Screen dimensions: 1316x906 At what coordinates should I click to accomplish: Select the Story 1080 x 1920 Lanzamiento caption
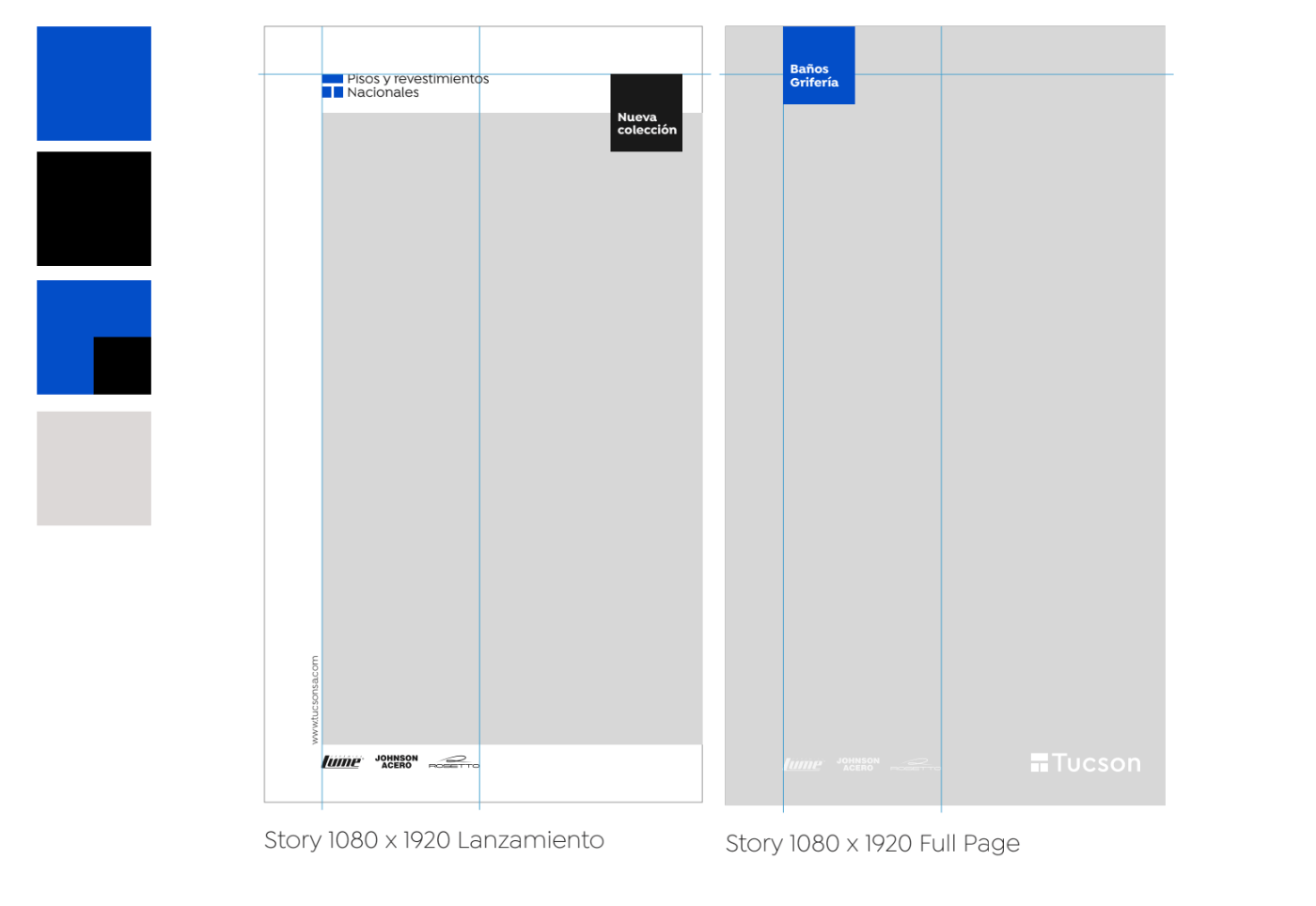coord(433,840)
